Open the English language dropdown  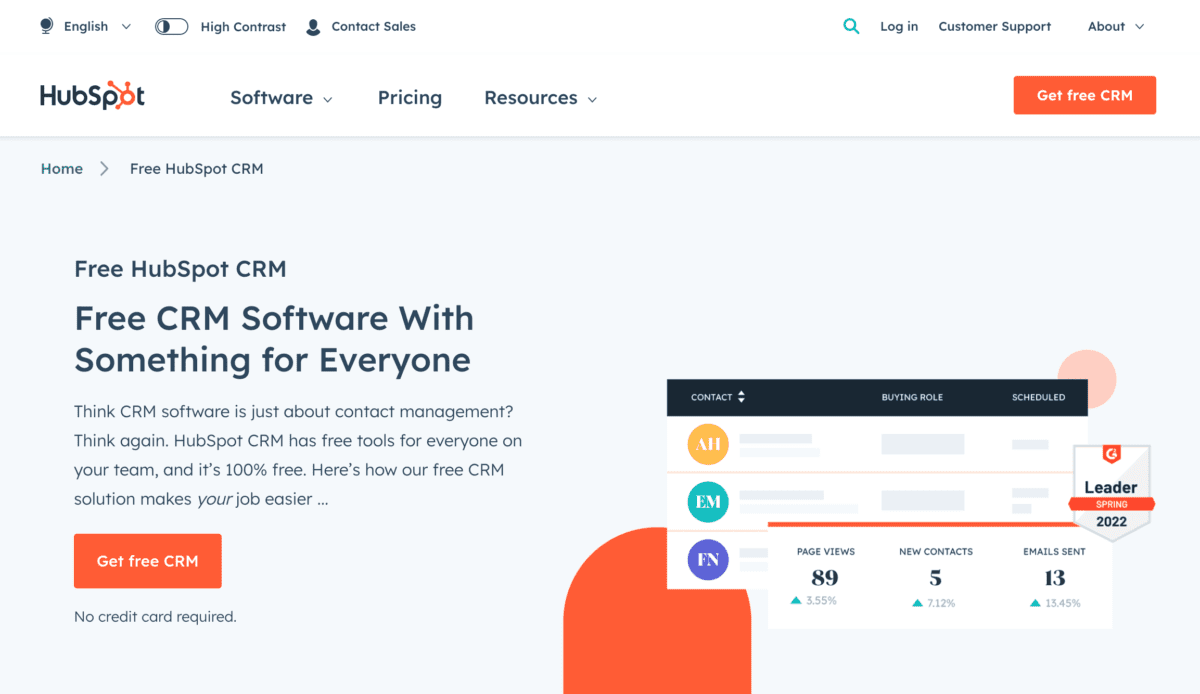click(97, 27)
